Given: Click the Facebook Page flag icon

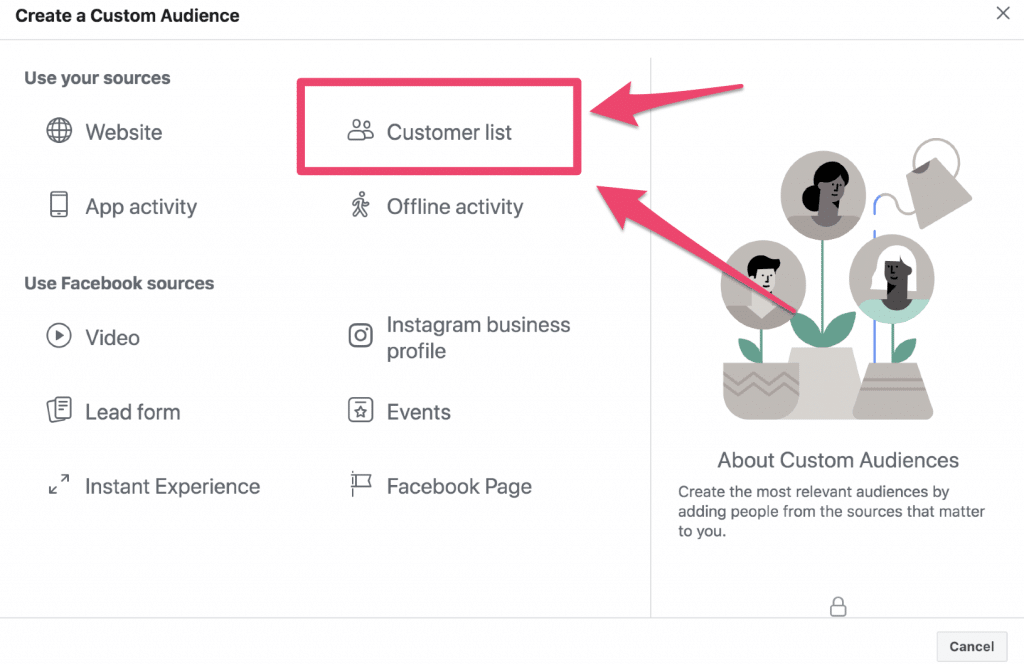Looking at the screenshot, I should (x=360, y=484).
